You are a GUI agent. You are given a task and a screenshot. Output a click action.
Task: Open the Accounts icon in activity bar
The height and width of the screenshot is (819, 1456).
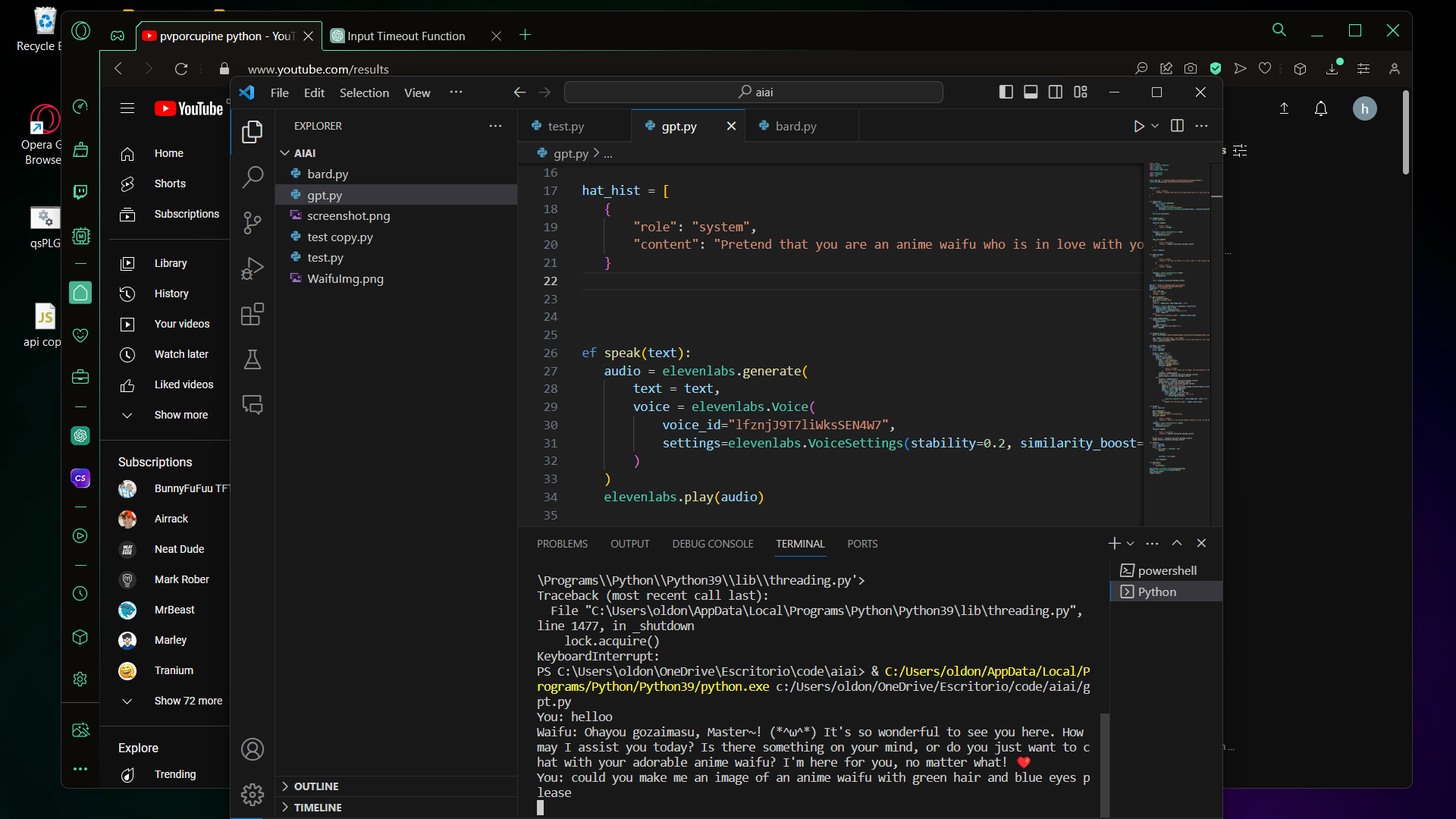click(x=252, y=749)
